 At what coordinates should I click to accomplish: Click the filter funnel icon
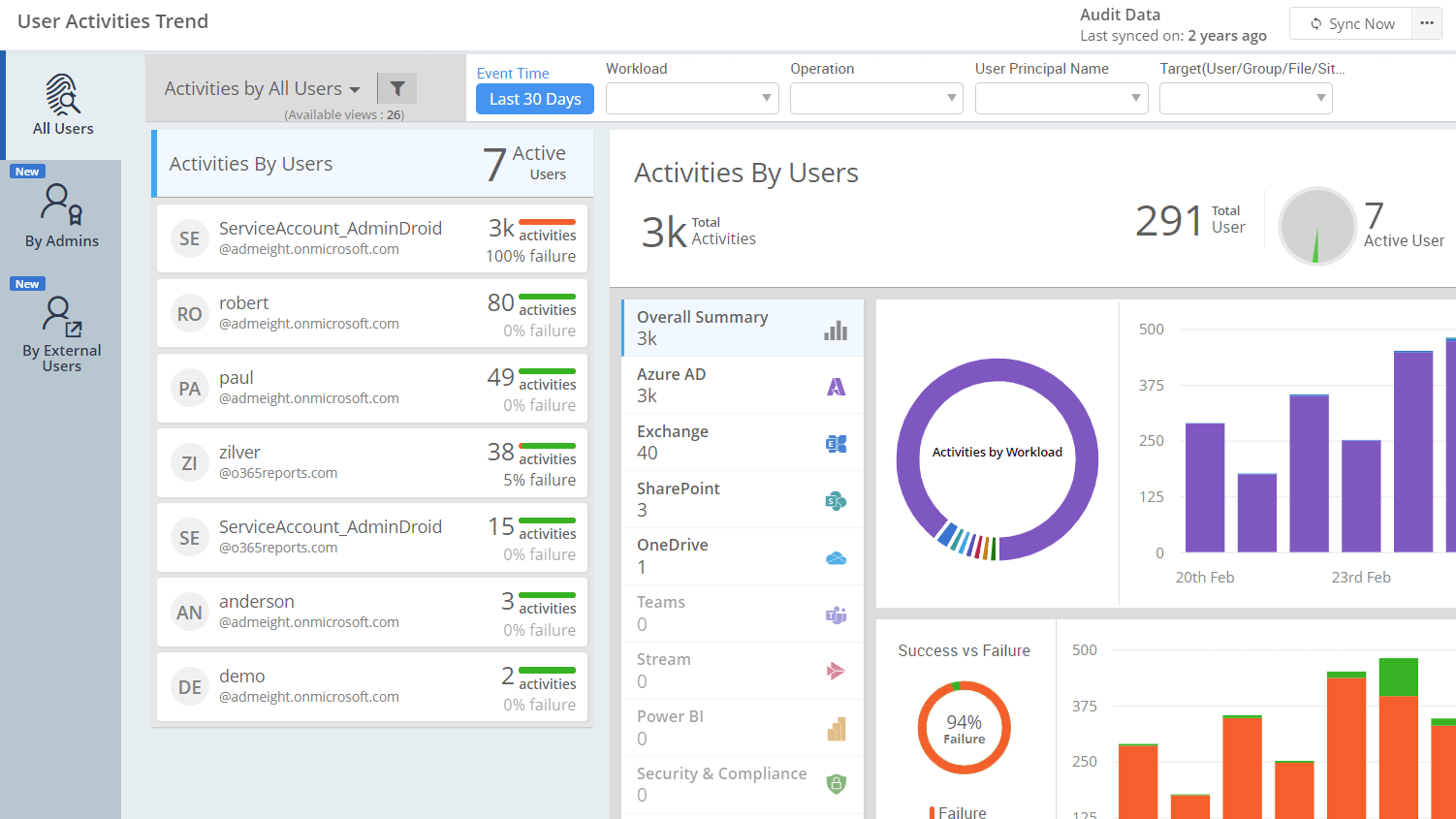(397, 87)
